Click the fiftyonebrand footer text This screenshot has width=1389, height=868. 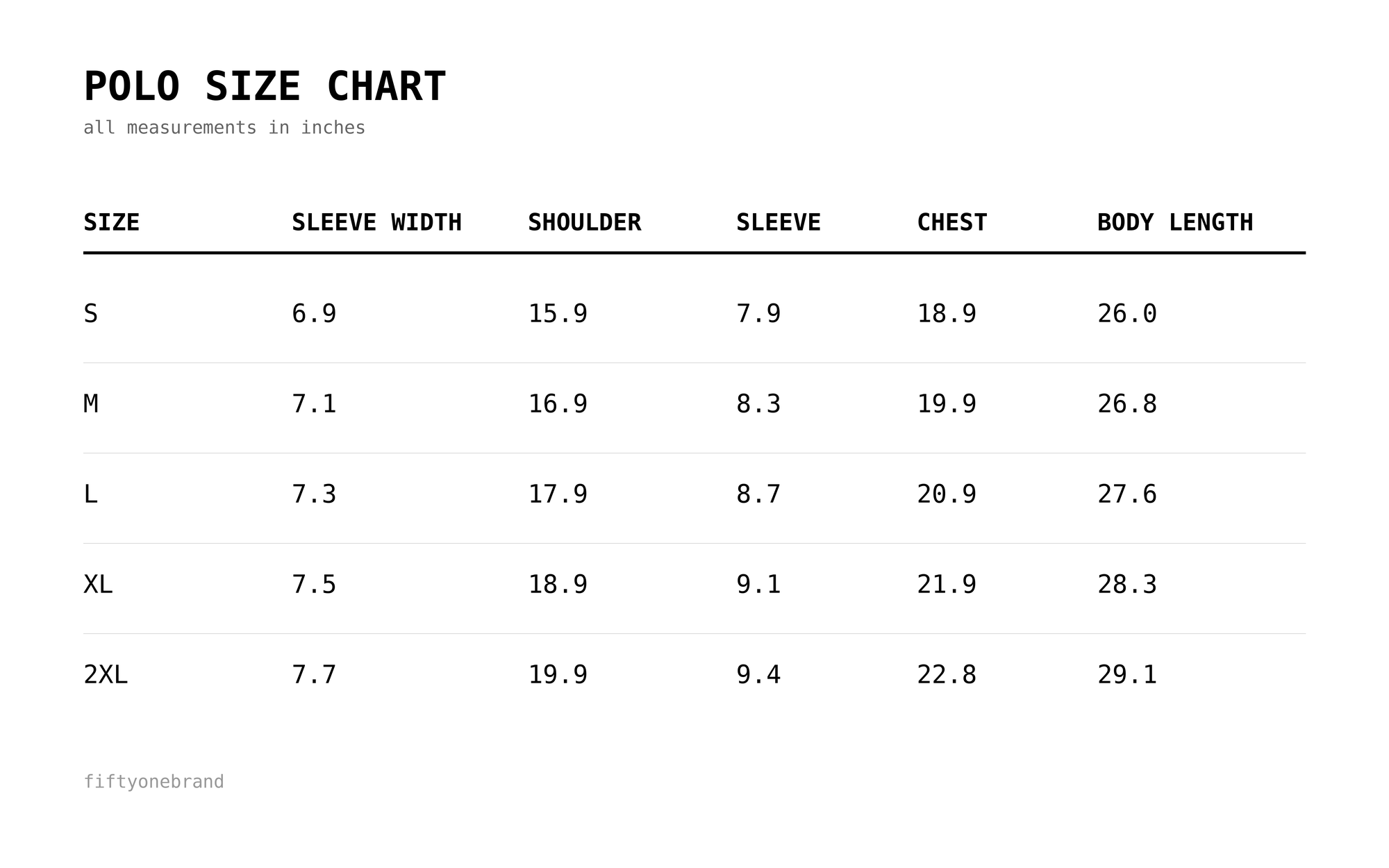click(153, 782)
